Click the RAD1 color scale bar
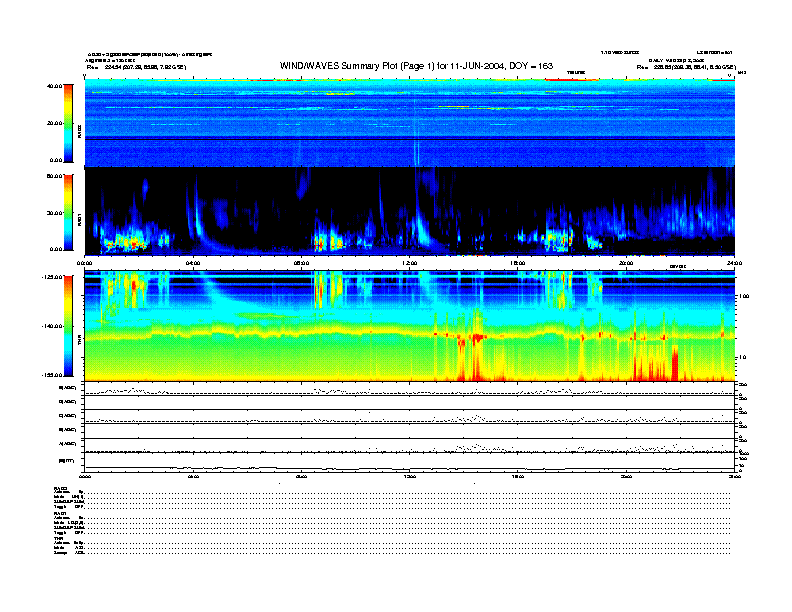This screenshot has width=792, height=612. [67, 212]
